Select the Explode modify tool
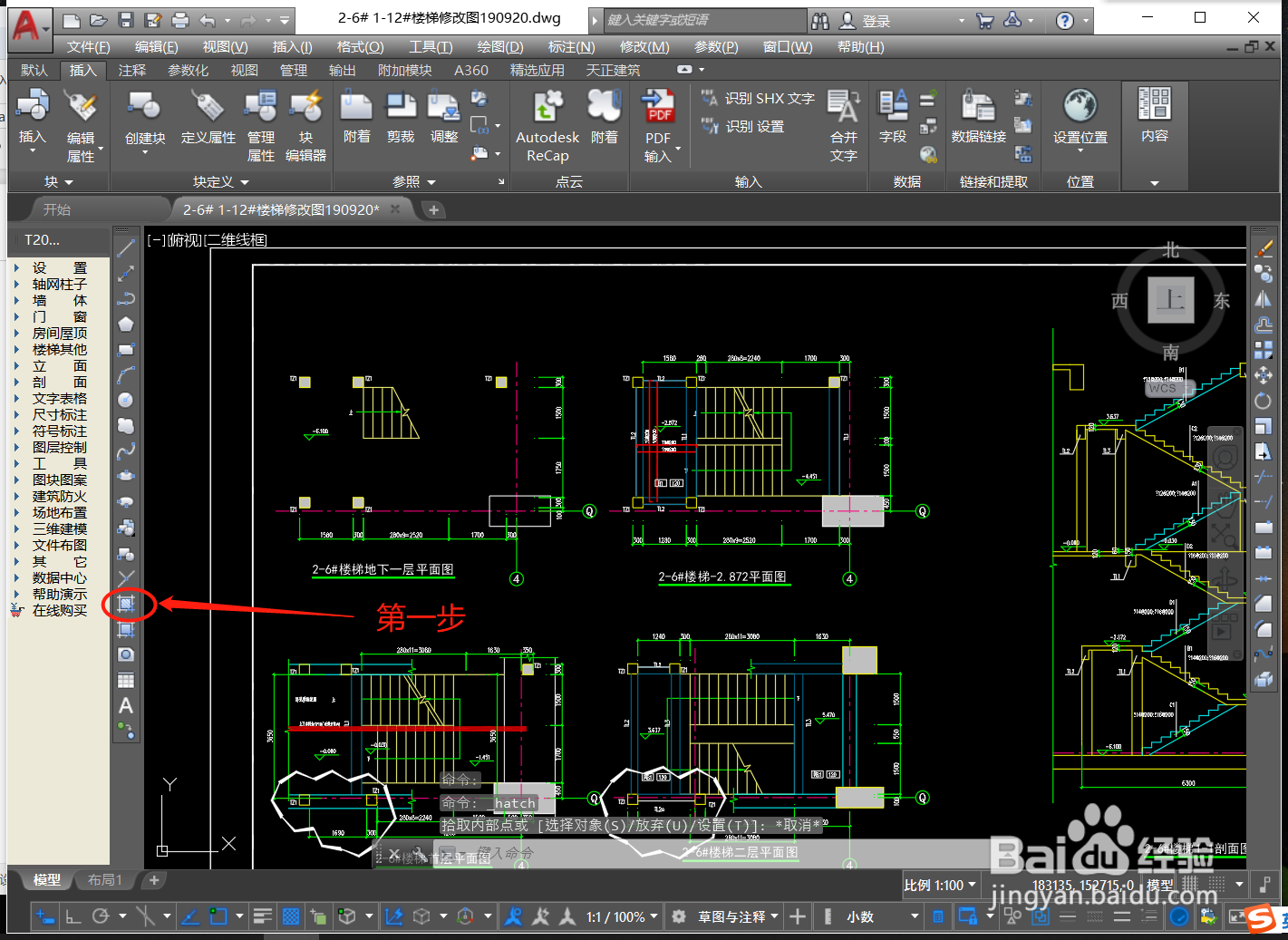Viewport: 1288px width, 940px height. [x=1264, y=679]
